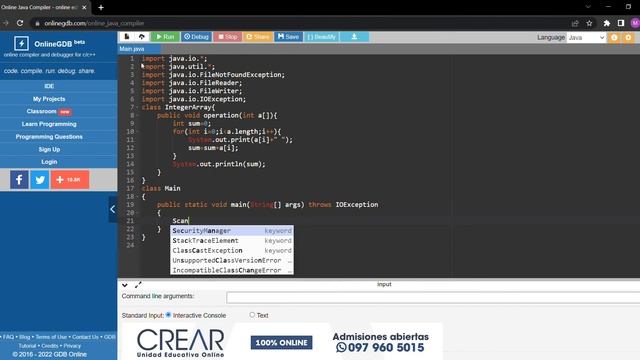Stop program execution
This screenshot has width=640, height=360.
click(x=227, y=37)
